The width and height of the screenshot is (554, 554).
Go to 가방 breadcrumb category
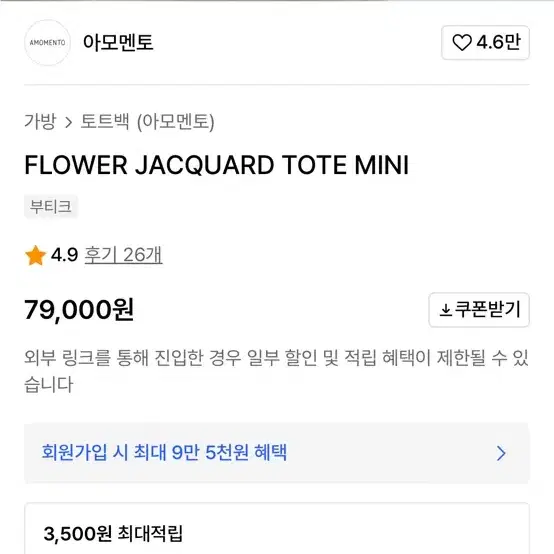pos(40,122)
